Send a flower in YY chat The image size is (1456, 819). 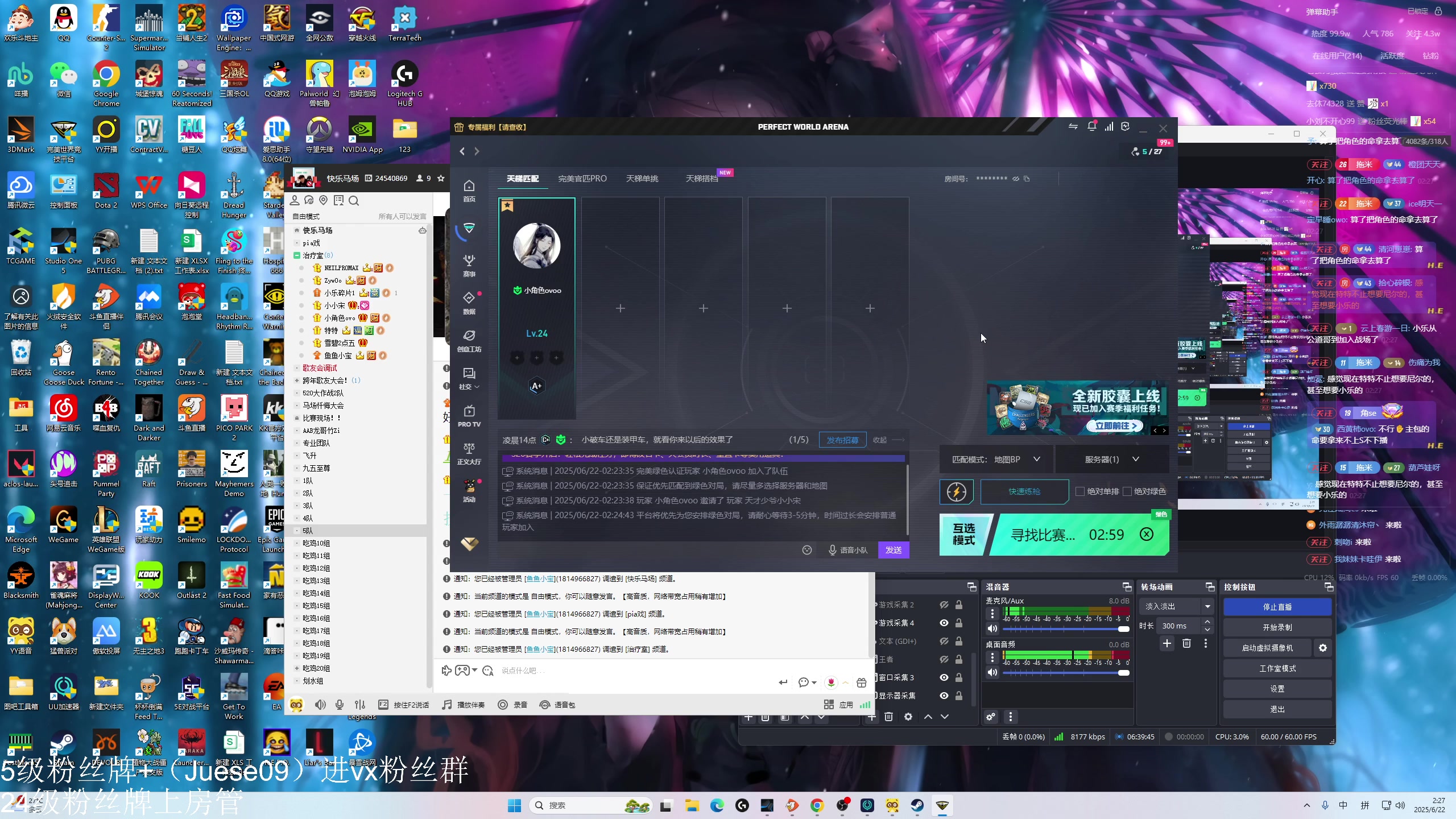(x=832, y=682)
